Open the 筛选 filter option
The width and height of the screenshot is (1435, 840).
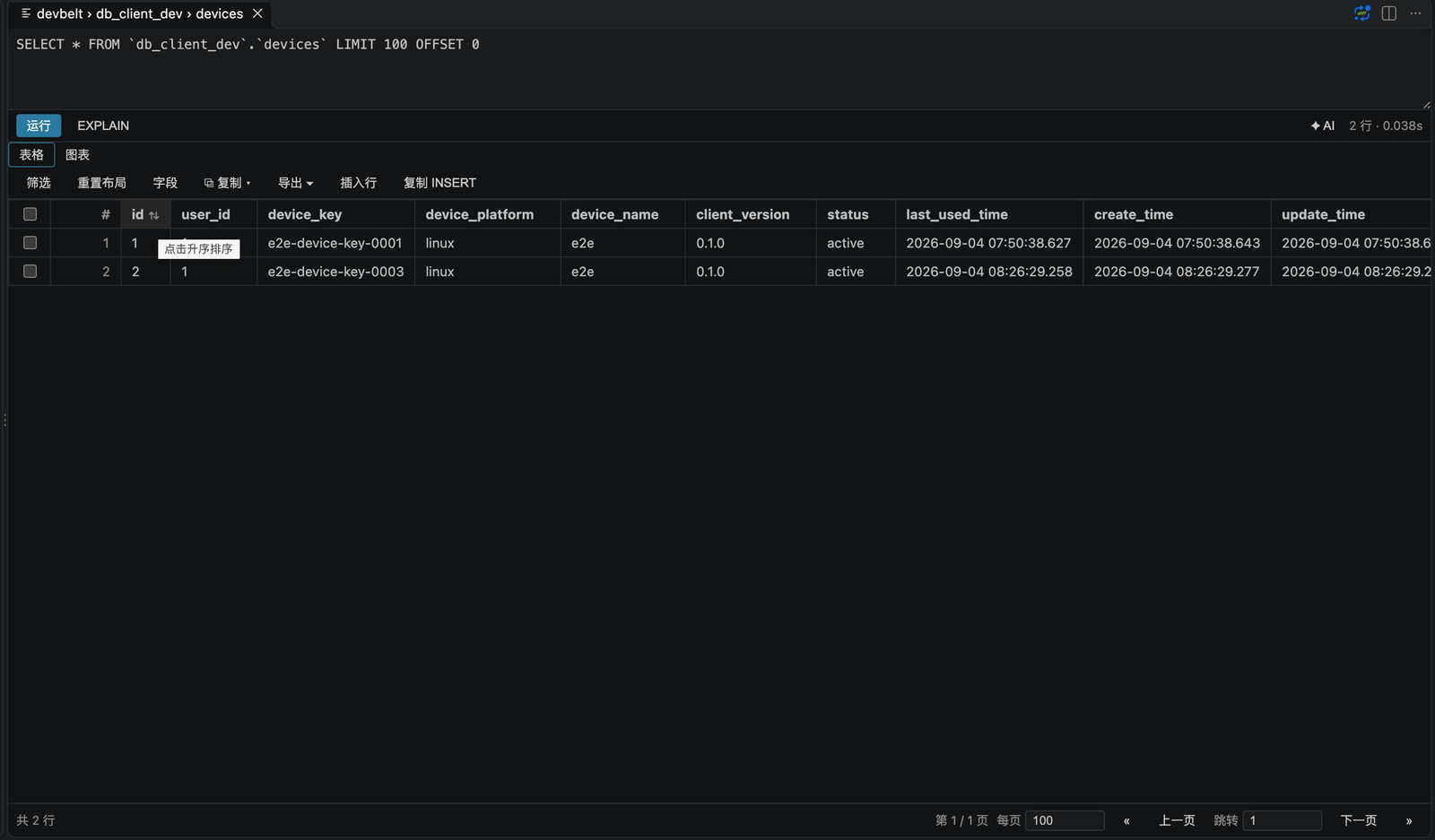tap(39, 183)
